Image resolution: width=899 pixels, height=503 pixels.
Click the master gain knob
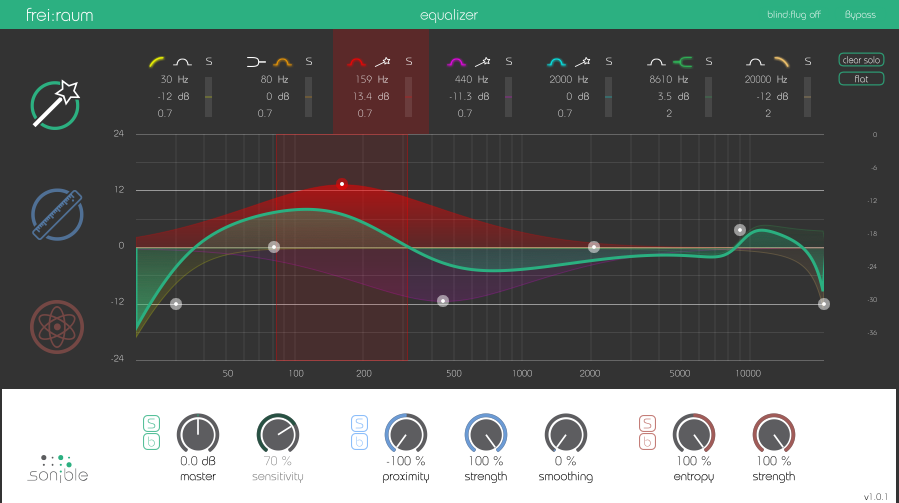[x=198, y=434]
